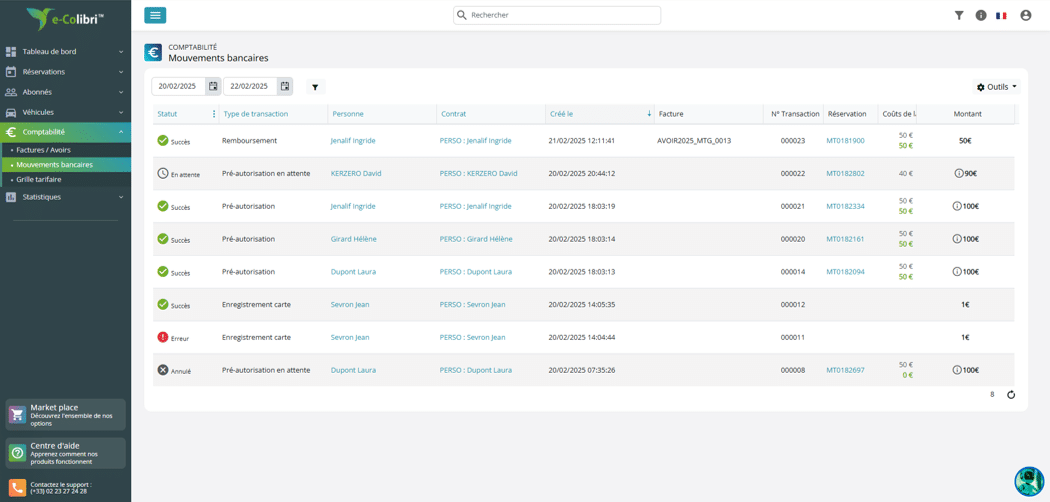Open KERZERO David person link

pos(356,173)
